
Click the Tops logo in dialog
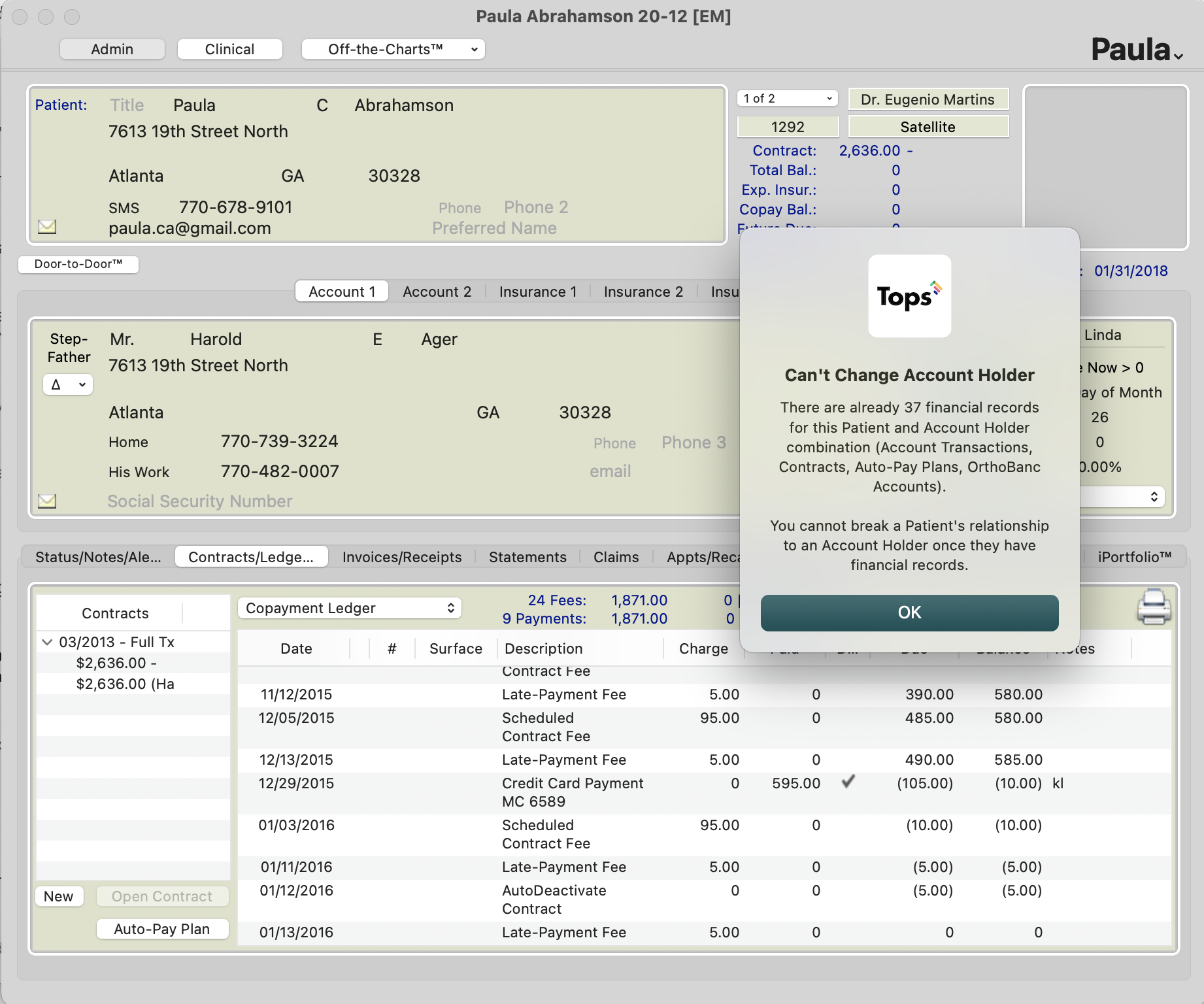909,296
